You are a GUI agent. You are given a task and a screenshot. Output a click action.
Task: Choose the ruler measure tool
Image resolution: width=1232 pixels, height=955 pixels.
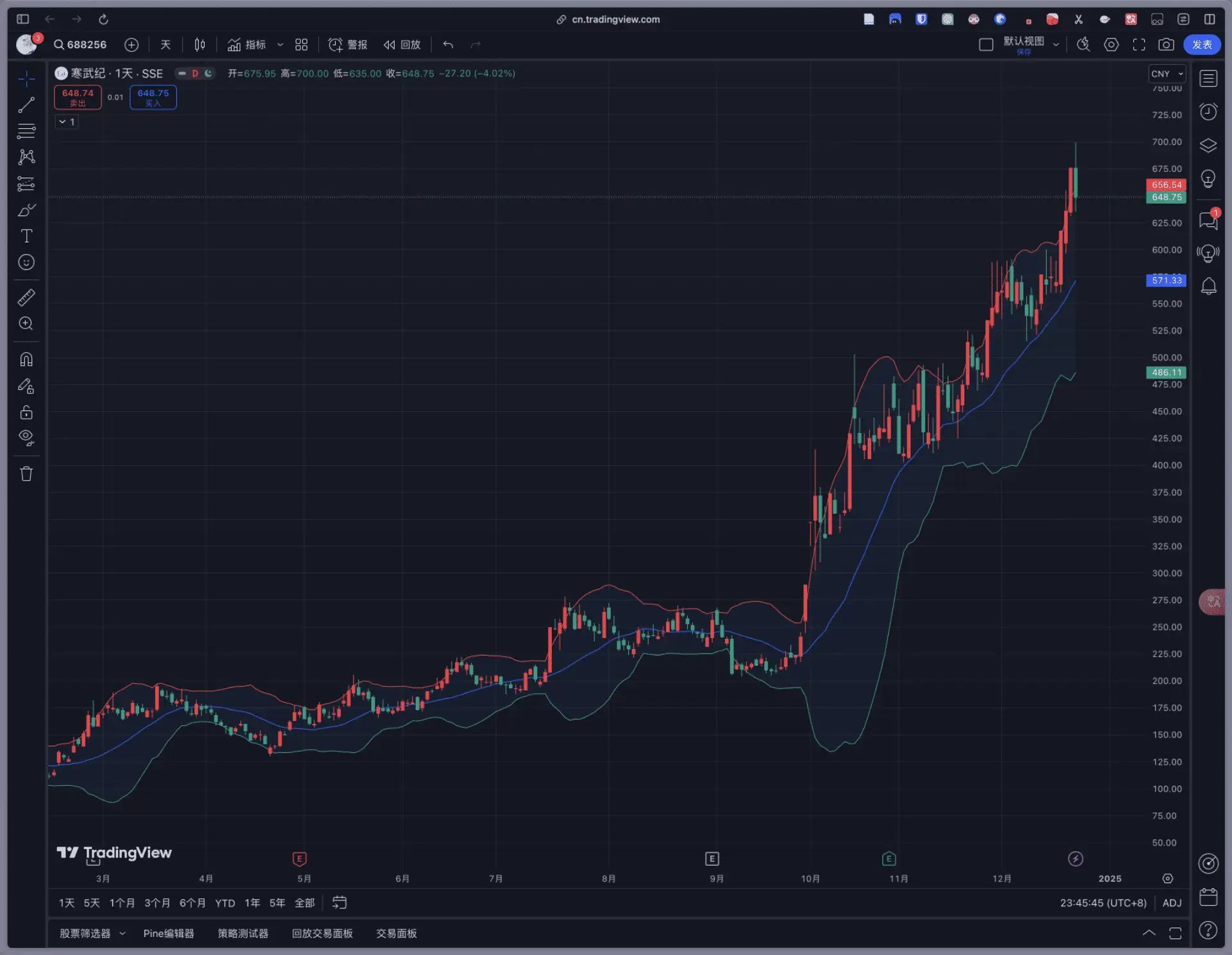point(26,298)
